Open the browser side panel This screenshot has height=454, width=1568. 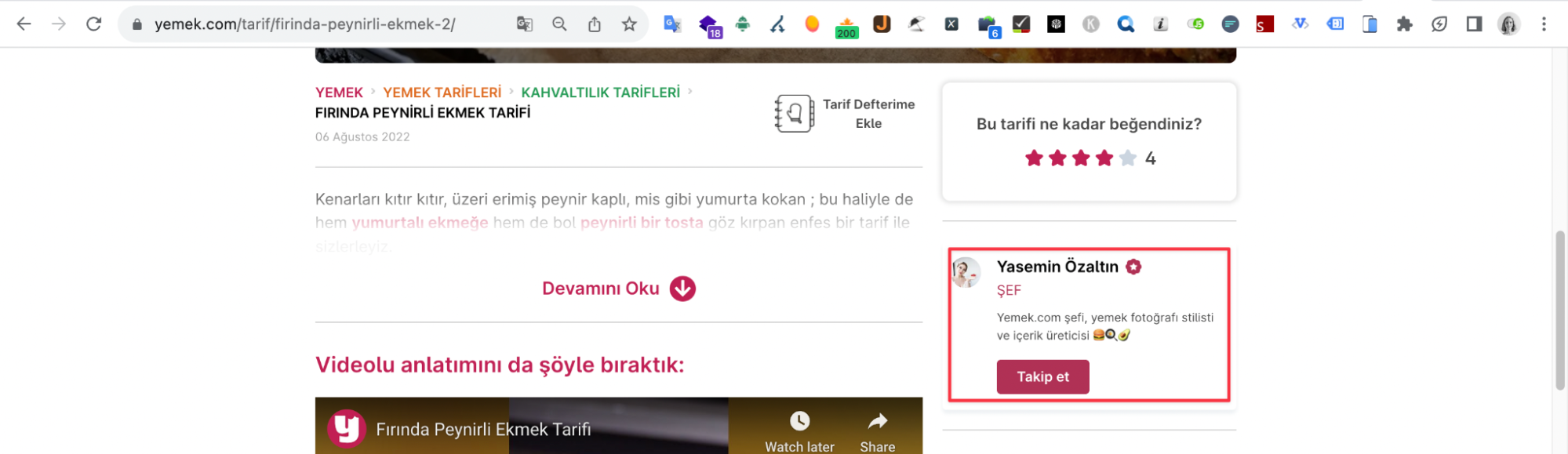1474,24
